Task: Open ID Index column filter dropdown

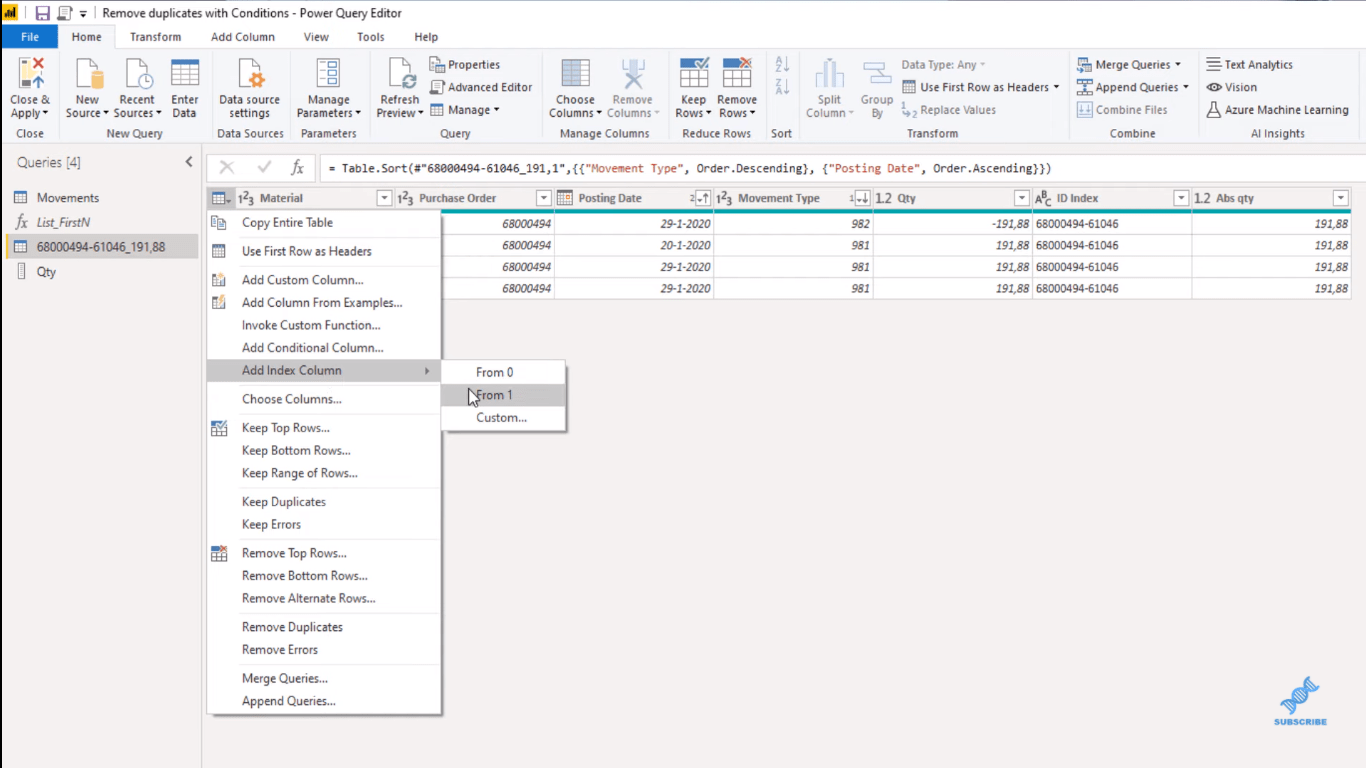Action: pyautogui.click(x=1181, y=198)
